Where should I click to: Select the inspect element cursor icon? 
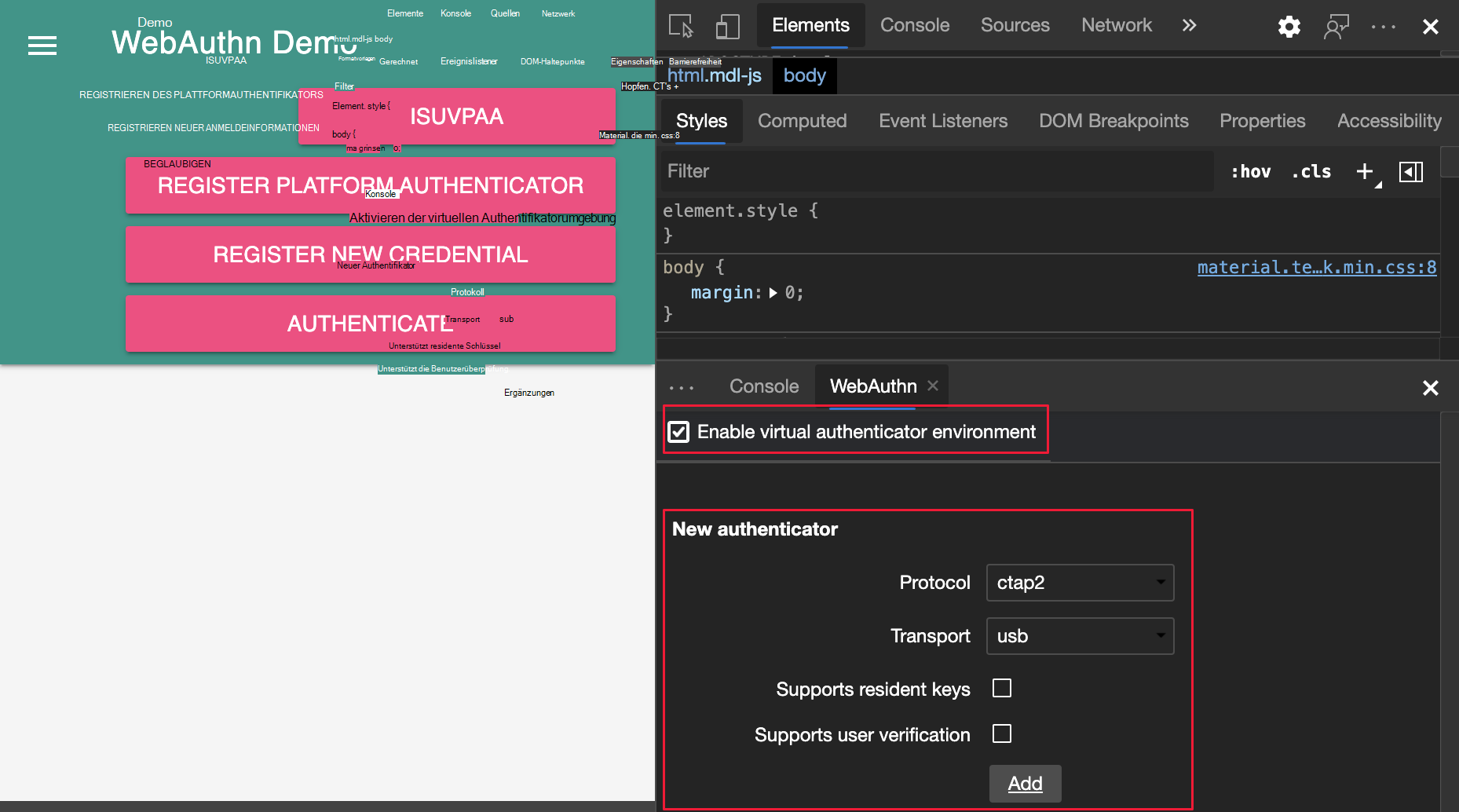682,26
